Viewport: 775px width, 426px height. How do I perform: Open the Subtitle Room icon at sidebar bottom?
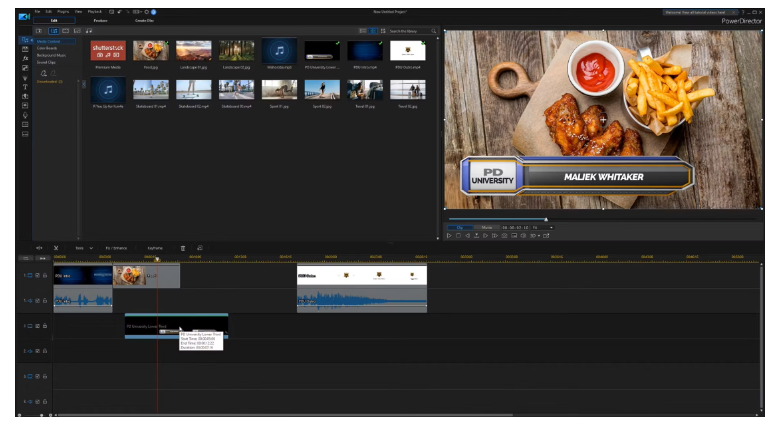[25, 134]
